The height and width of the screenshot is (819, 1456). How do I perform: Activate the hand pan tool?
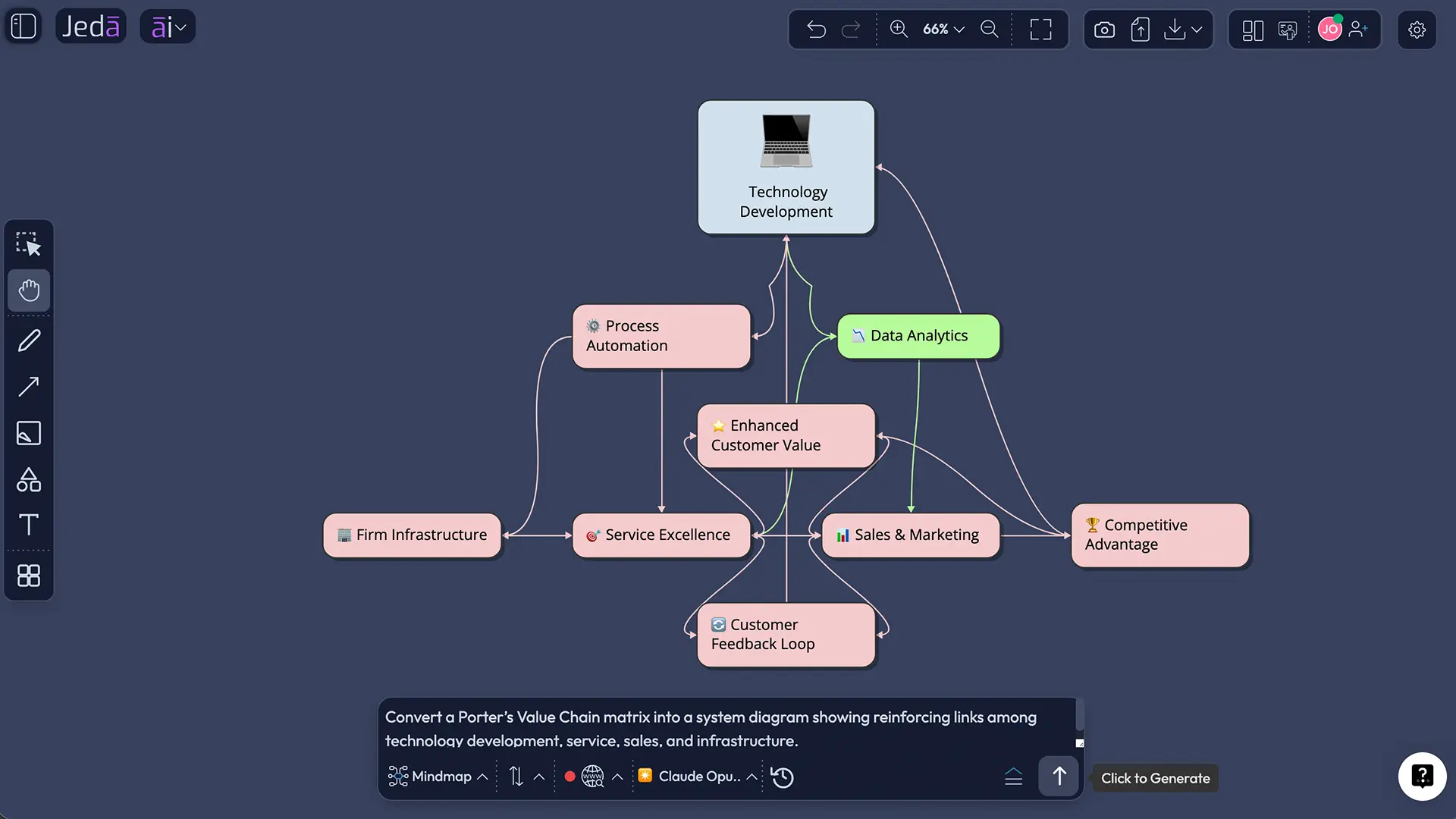29,290
